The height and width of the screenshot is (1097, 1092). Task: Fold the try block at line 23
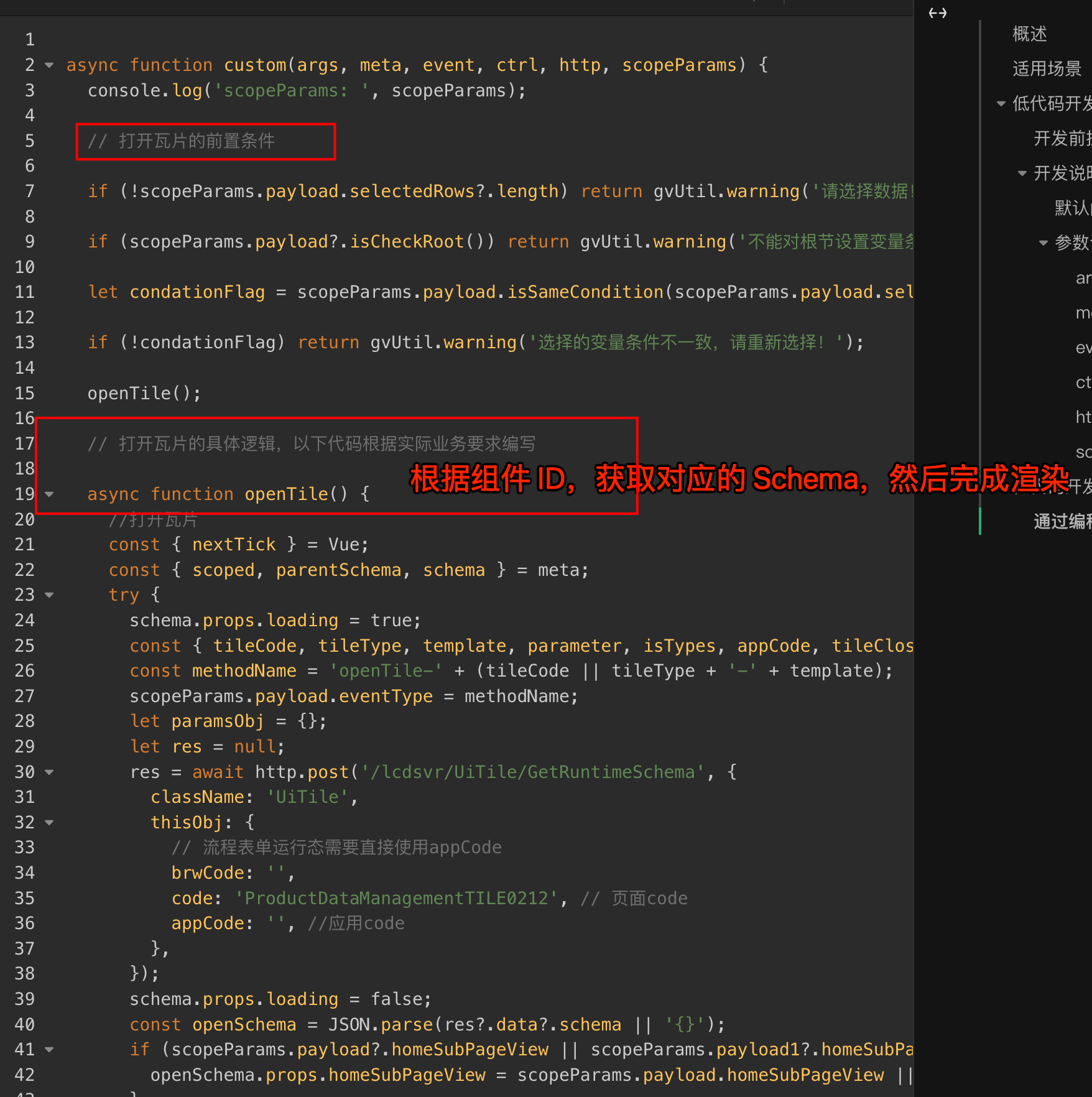pos(50,595)
